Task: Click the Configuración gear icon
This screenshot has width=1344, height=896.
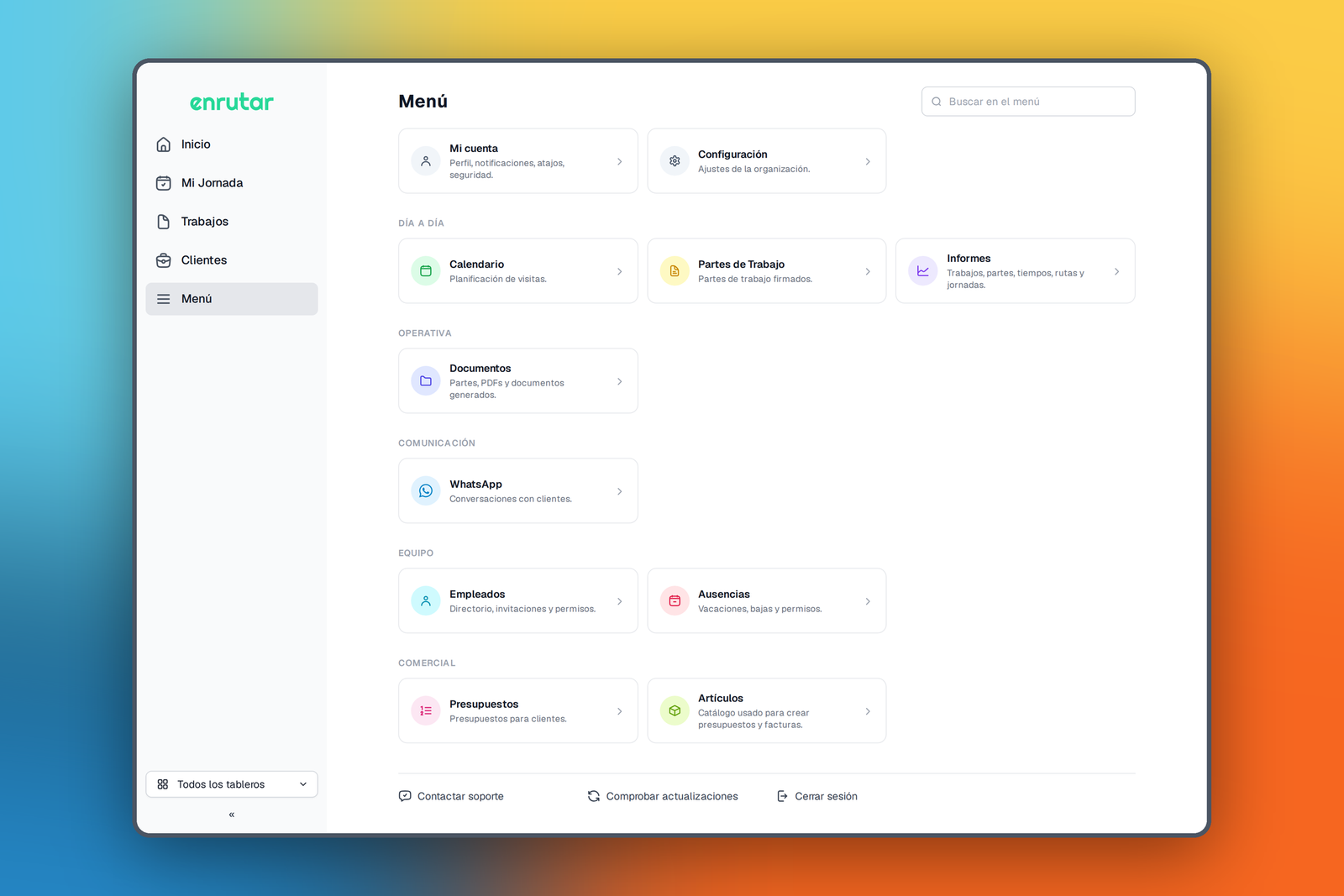Action: [x=675, y=161]
